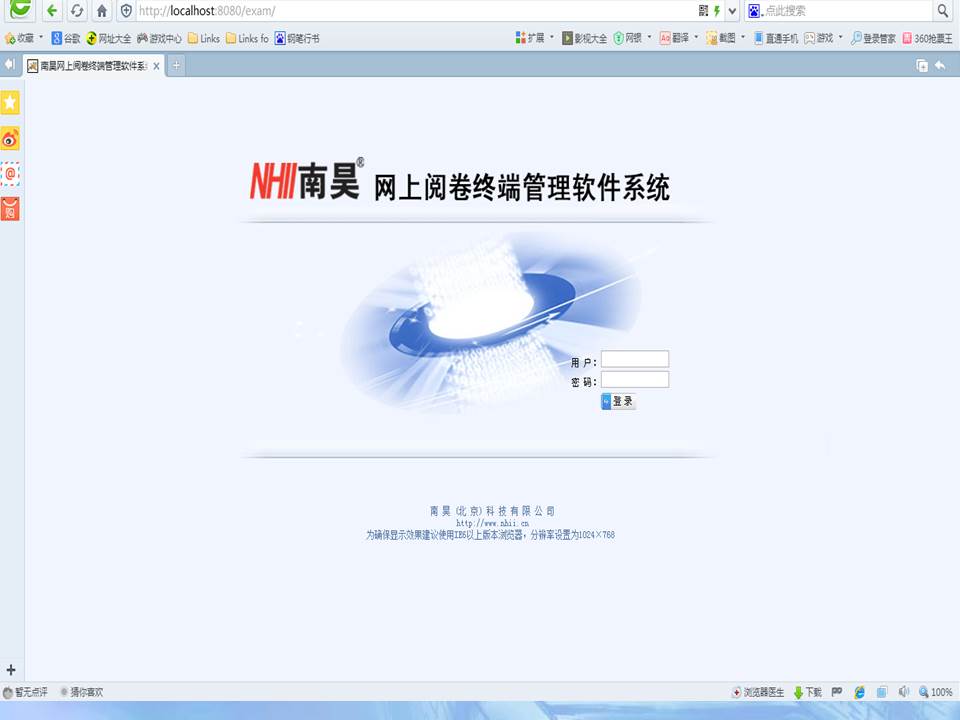Toggle the favorites star in the sidebar
The height and width of the screenshot is (720, 960).
[x=11, y=101]
